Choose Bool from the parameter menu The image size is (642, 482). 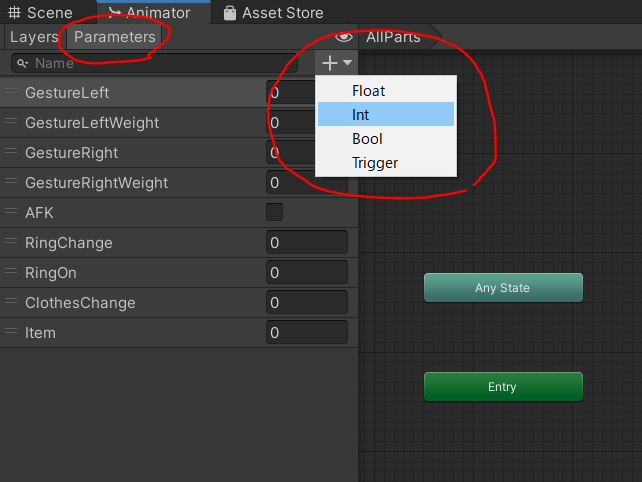point(386,139)
